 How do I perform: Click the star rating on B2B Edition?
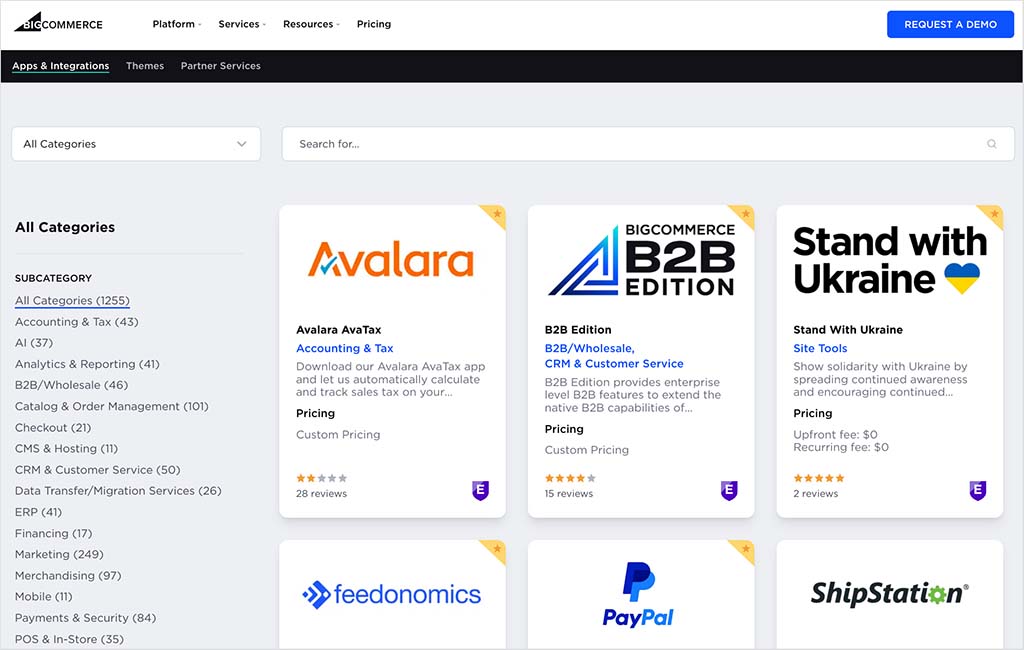pos(570,478)
